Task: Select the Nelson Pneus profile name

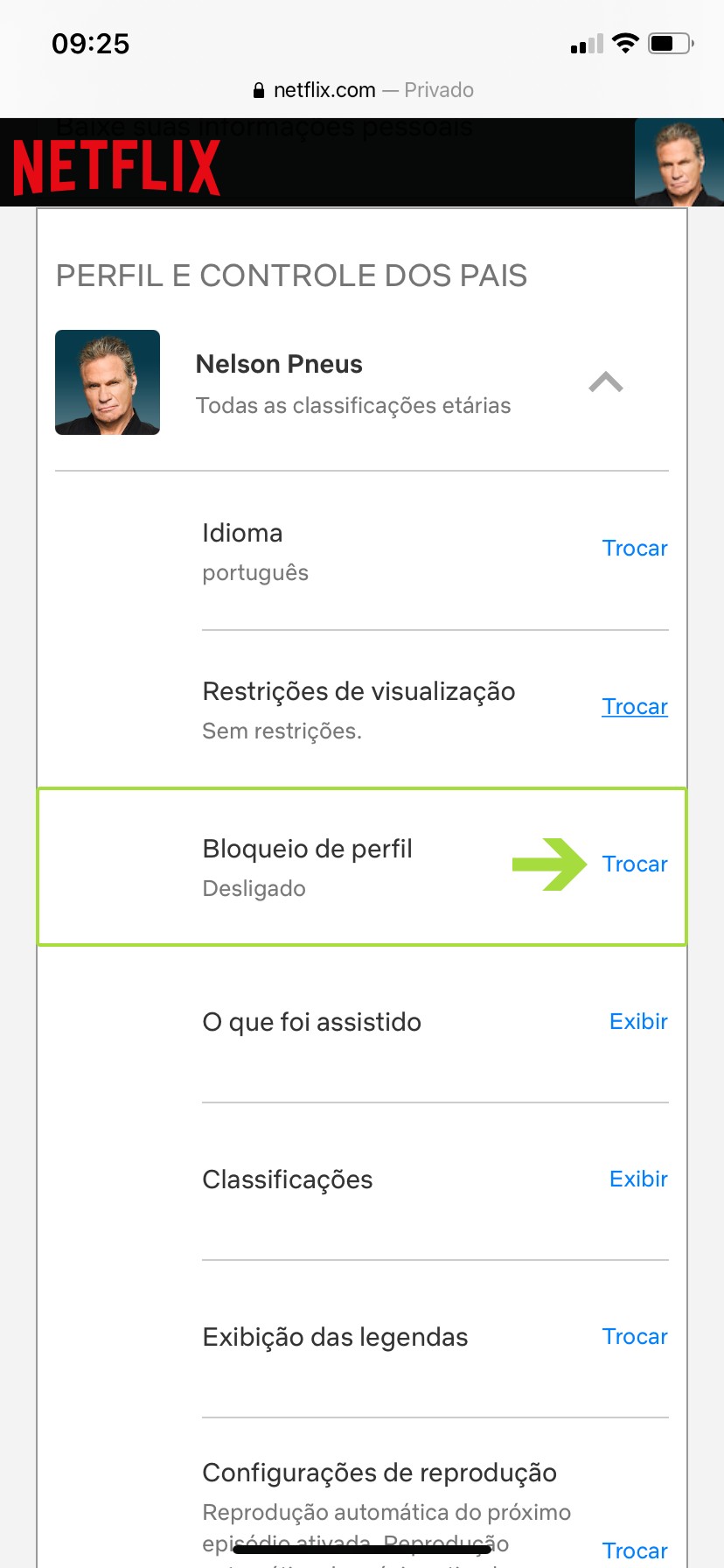Action: coord(279,364)
